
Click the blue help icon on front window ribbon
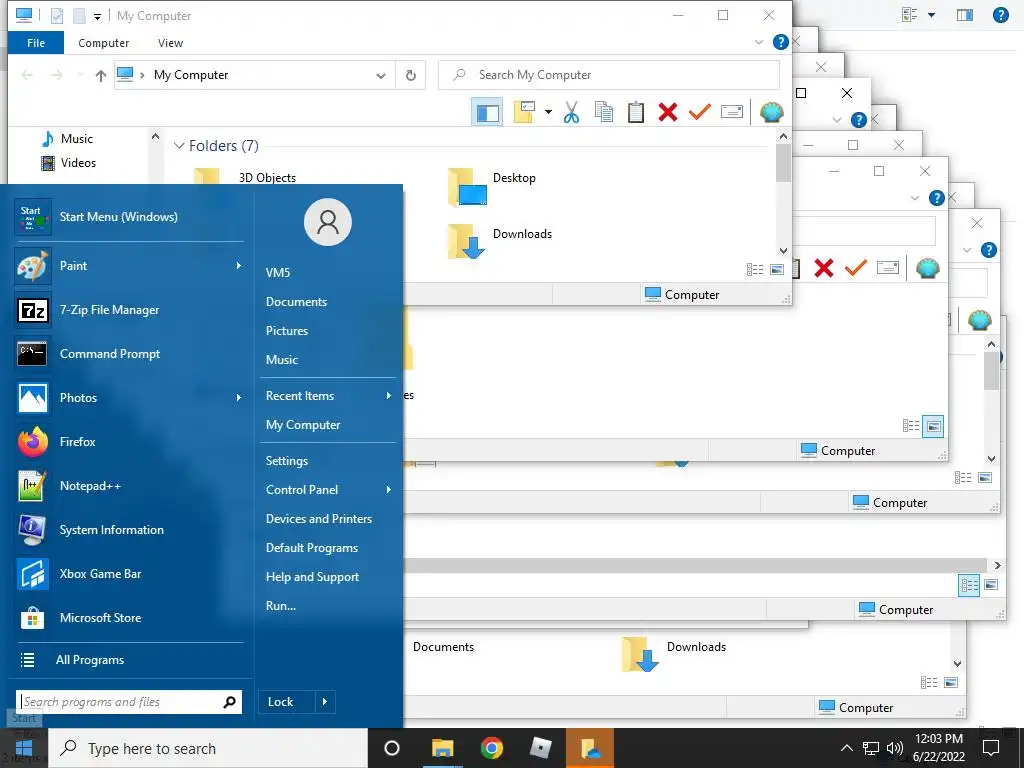point(780,42)
